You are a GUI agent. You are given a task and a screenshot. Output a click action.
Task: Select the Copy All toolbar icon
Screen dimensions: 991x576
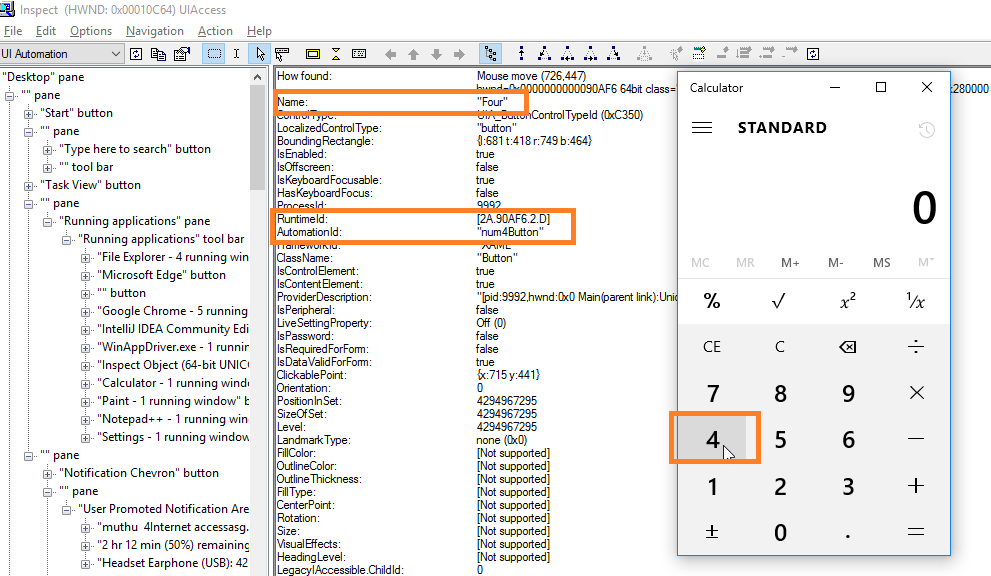[158, 53]
